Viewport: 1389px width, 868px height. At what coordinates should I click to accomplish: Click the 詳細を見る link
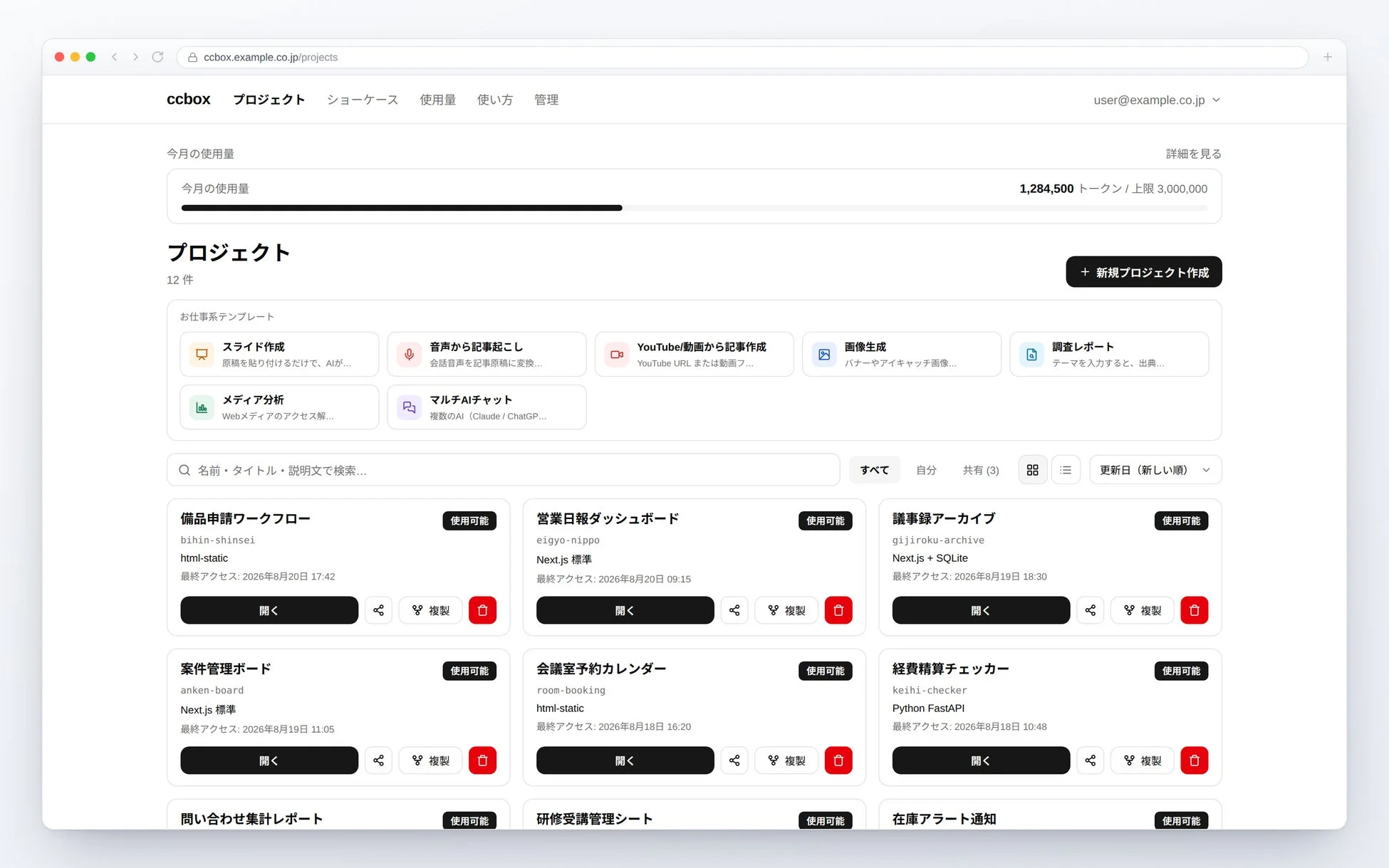pos(1194,154)
